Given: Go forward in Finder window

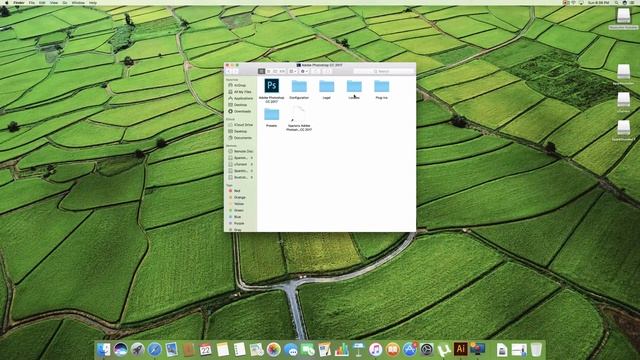Looking at the screenshot, I should pyautogui.click(x=235, y=71).
